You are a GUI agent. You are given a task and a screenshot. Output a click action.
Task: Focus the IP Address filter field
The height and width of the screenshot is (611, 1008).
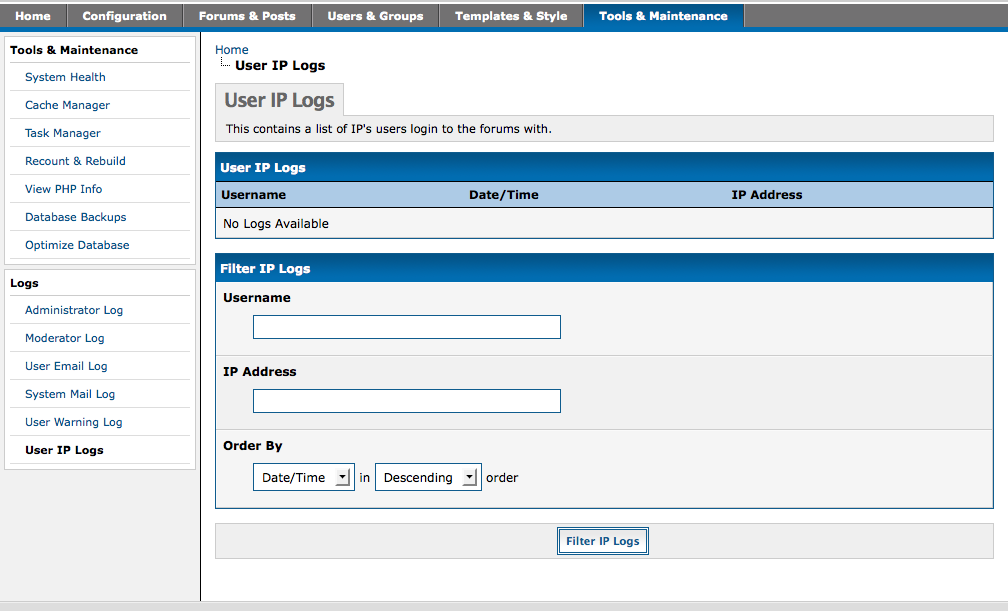click(x=406, y=401)
